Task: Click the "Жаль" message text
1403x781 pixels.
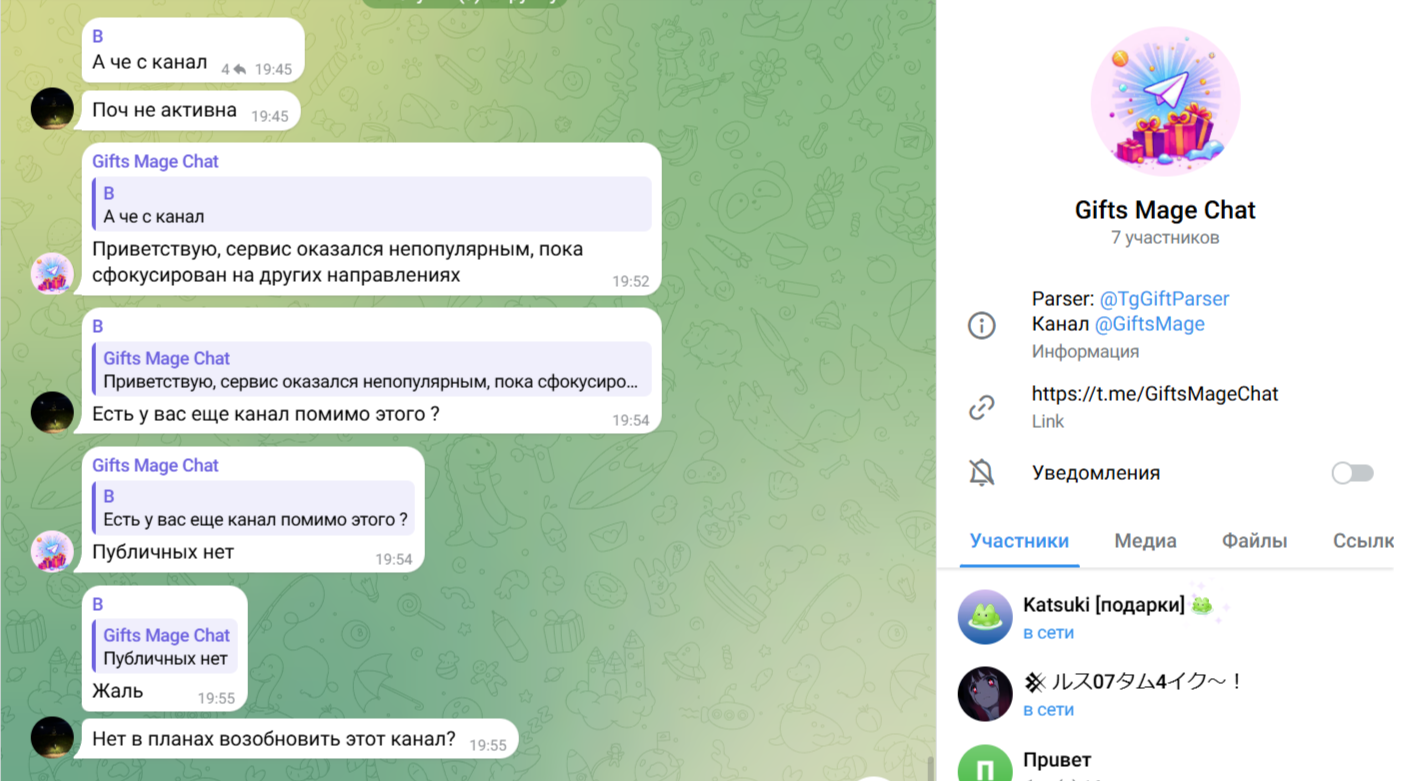Action: coord(117,691)
